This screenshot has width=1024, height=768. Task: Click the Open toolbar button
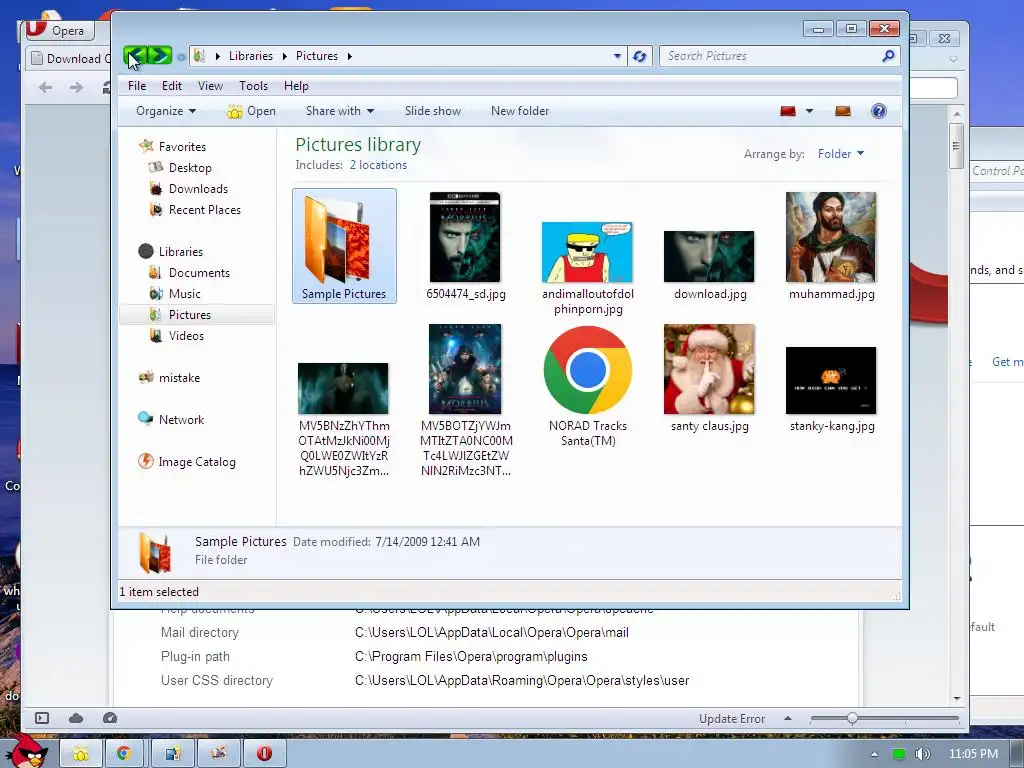pos(251,111)
